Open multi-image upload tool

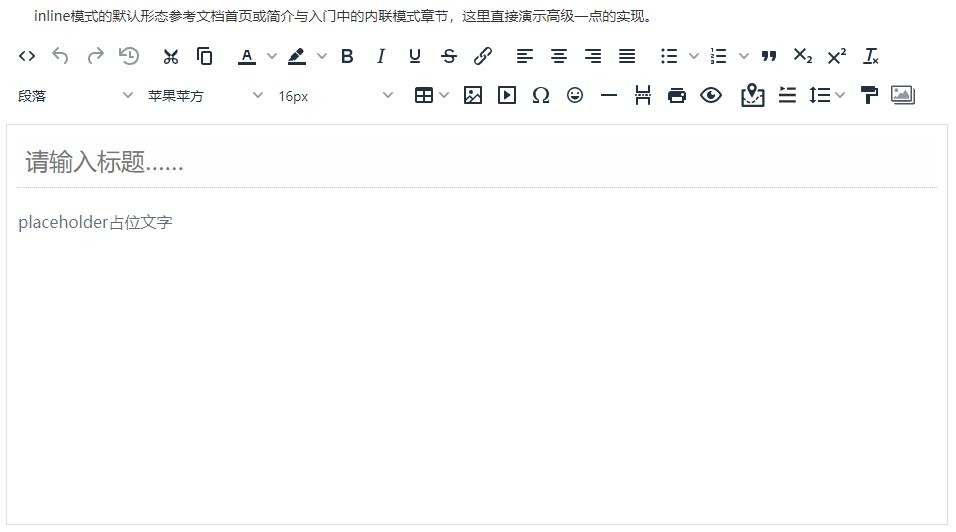tap(903, 96)
